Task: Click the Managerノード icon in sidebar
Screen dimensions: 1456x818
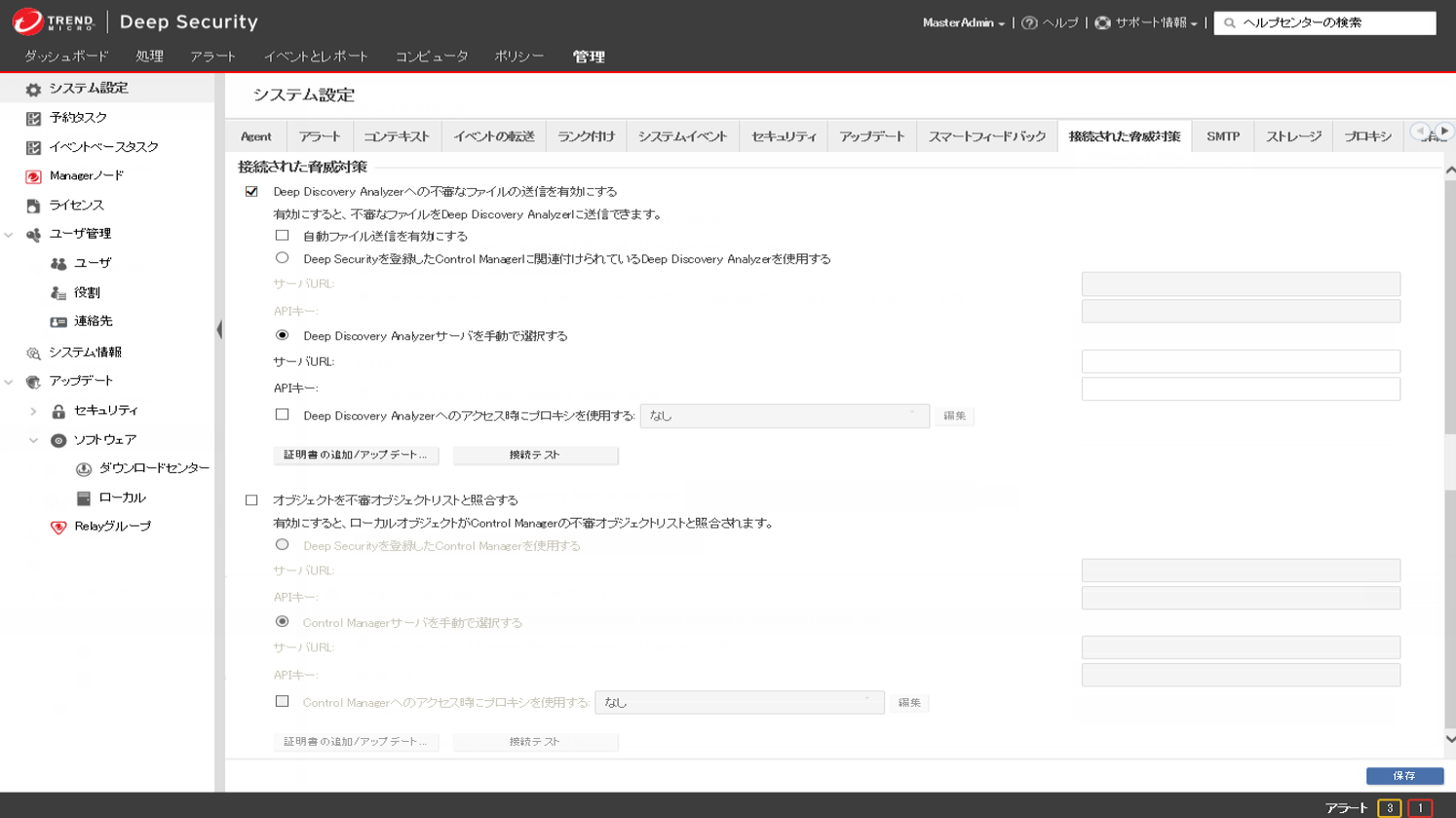Action: click(x=33, y=176)
